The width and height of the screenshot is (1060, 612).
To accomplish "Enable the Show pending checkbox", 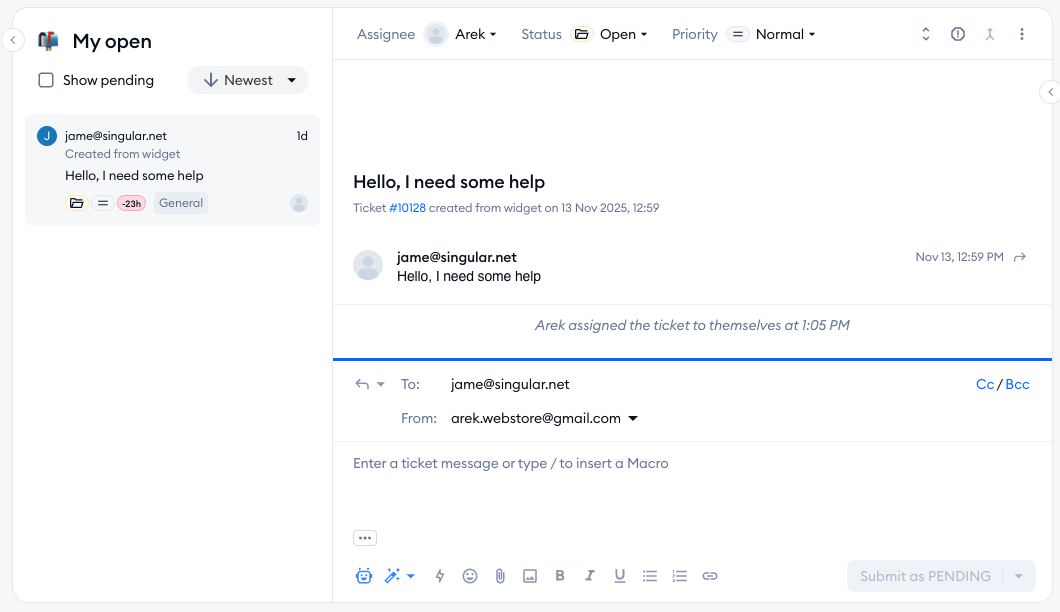I will [x=46, y=80].
